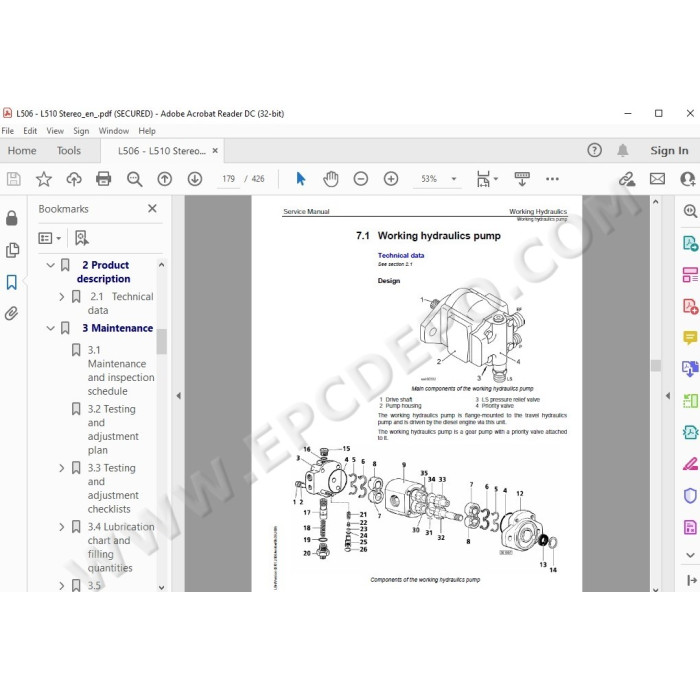Close the L506 - L510 Stereo tab
This screenshot has width=700, height=700.
215,151
